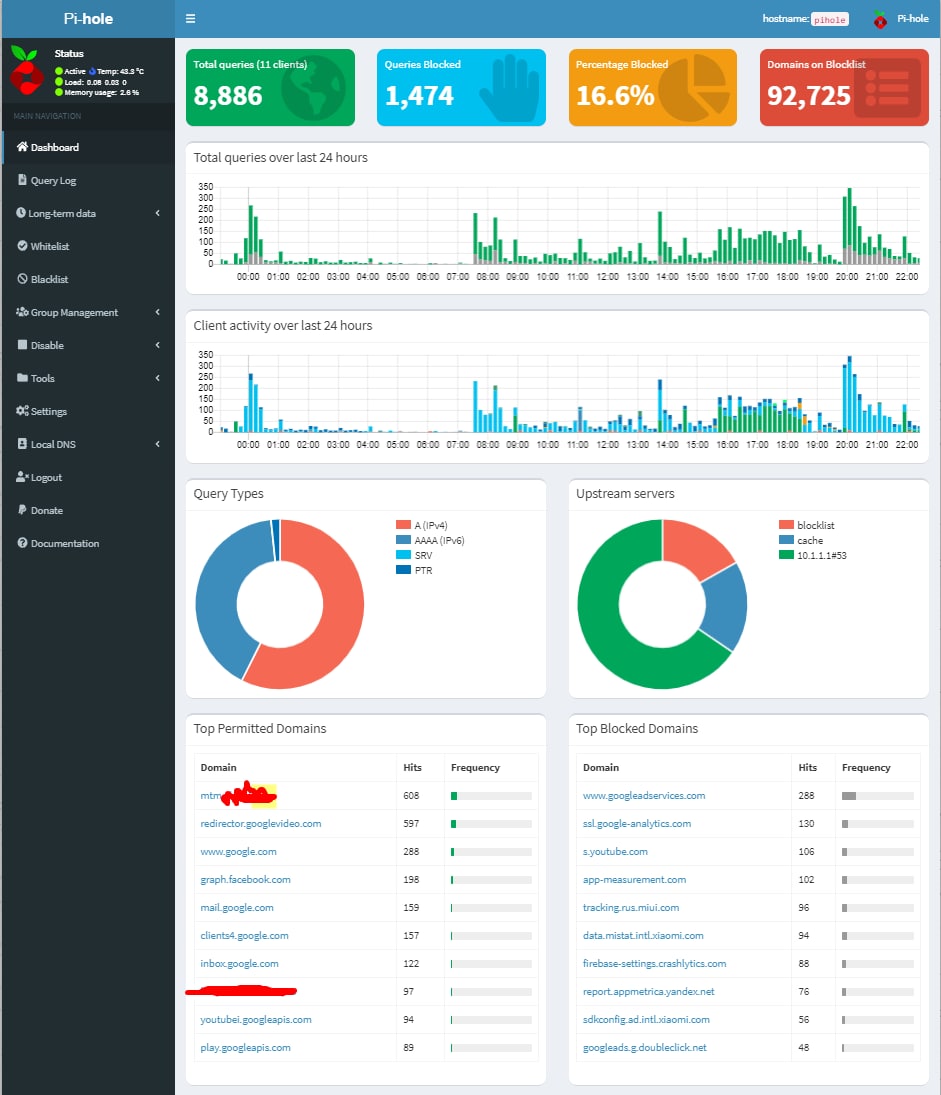Click the Blacklist ban icon

pyautogui.click(x=22, y=279)
